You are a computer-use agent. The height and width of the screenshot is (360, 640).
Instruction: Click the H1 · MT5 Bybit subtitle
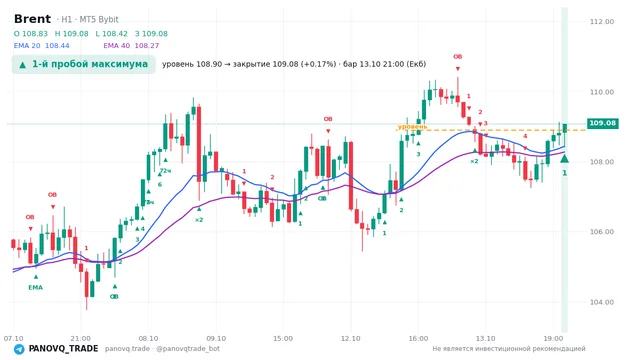click(x=87, y=19)
